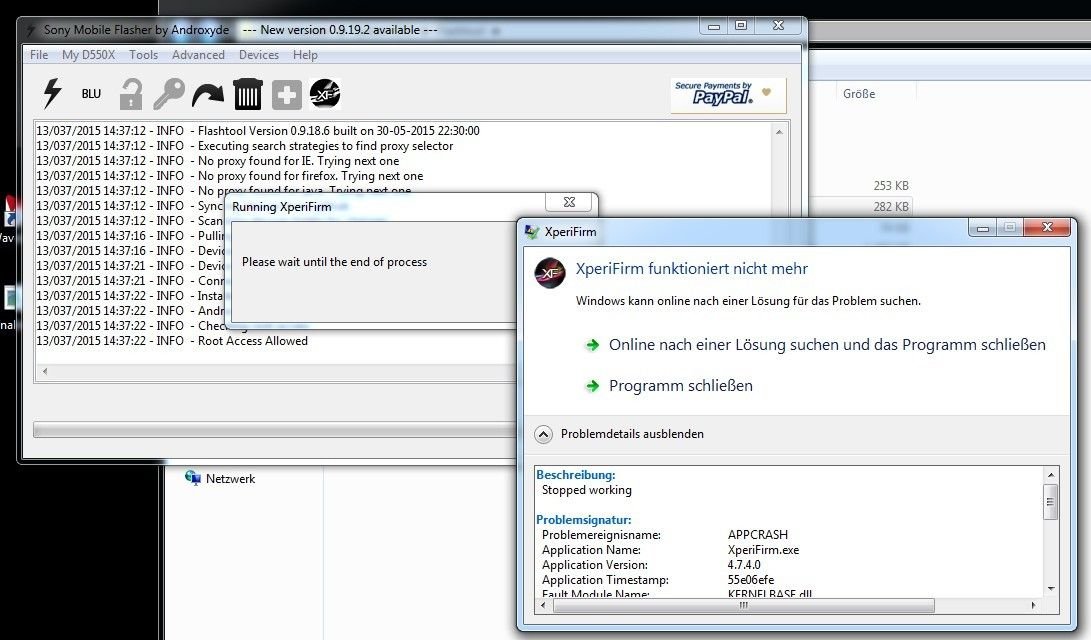Click 'Please wait until the end of process' text
1091x640 pixels.
[335, 262]
